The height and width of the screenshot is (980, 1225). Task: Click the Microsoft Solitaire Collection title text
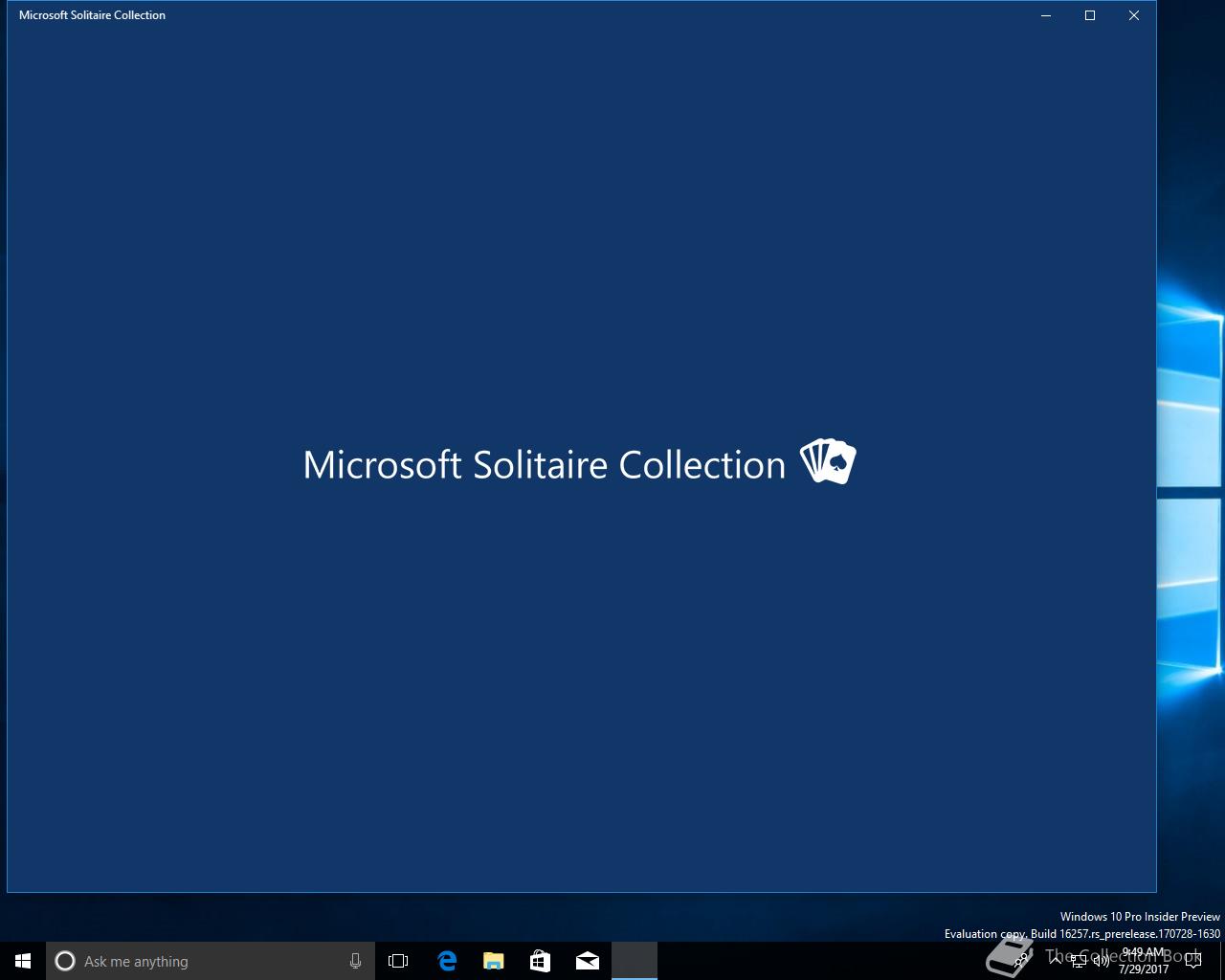click(92, 15)
